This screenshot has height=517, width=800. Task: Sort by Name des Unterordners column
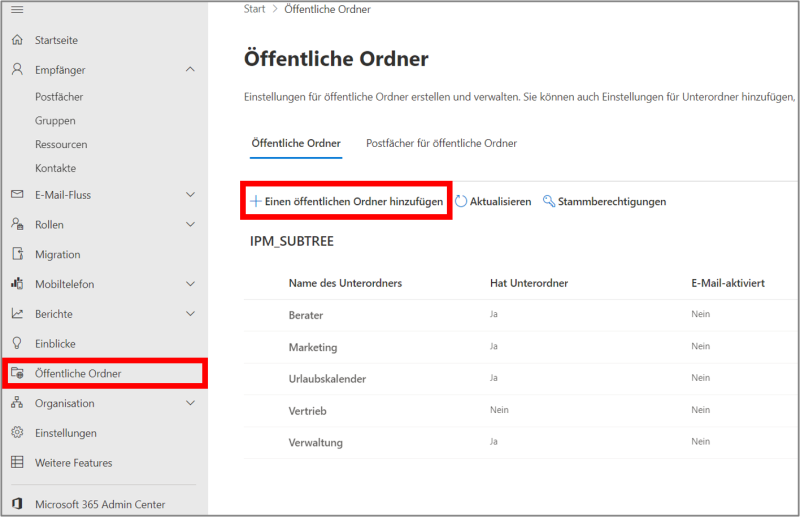coord(345,283)
